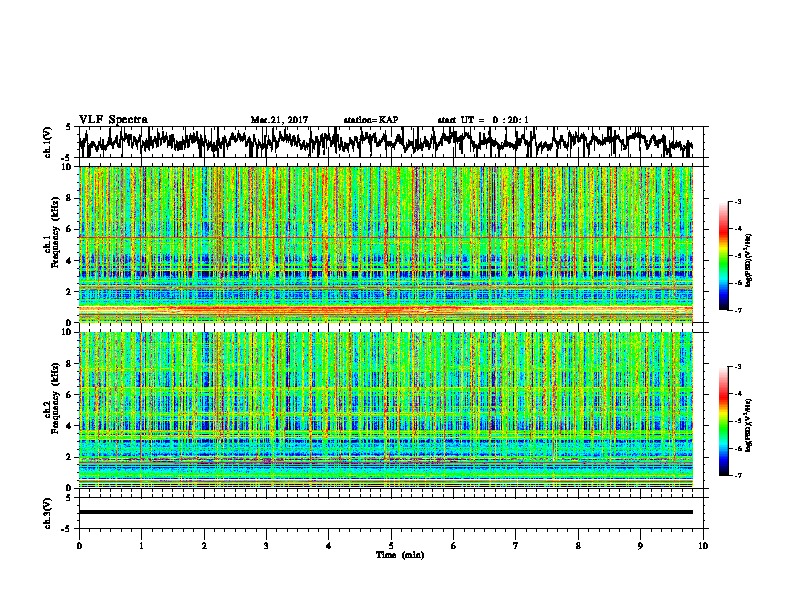Click the ch.1 waveform trace panel
The width and height of the screenshot is (792, 612).
click(390, 142)
